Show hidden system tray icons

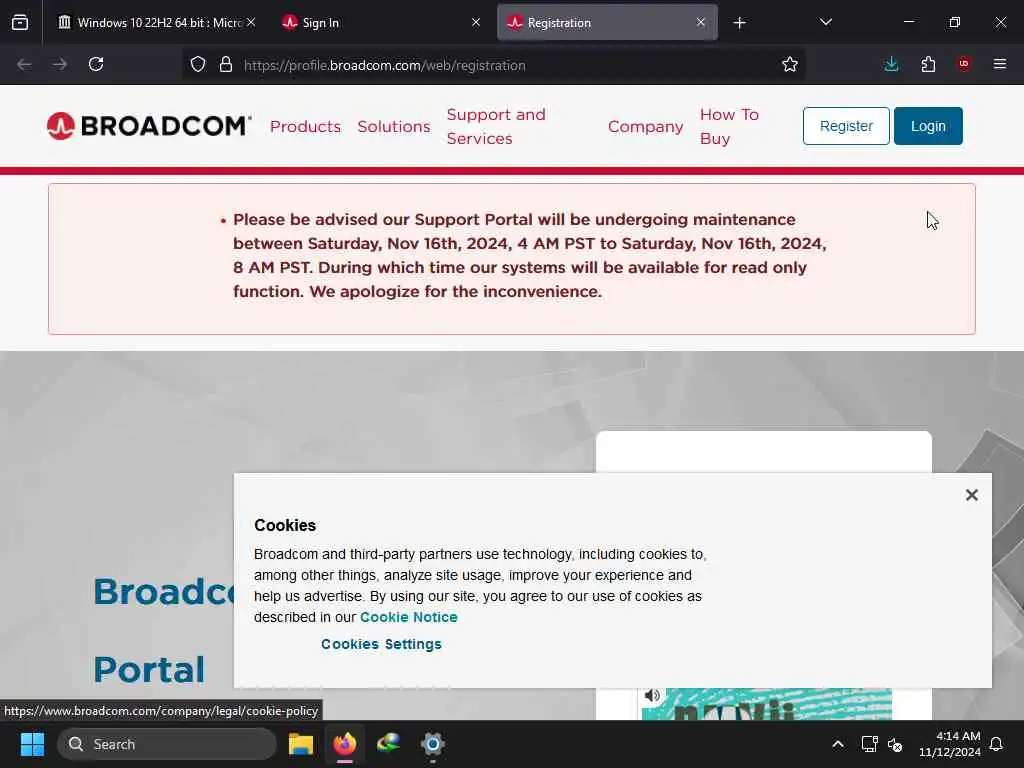coord(838,744)
